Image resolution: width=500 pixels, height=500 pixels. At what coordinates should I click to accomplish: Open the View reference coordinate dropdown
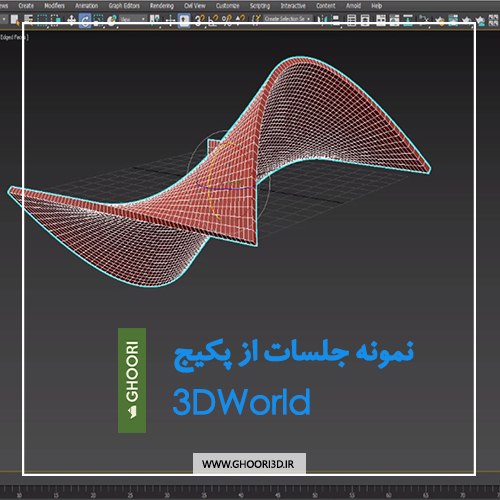point(133,19)
